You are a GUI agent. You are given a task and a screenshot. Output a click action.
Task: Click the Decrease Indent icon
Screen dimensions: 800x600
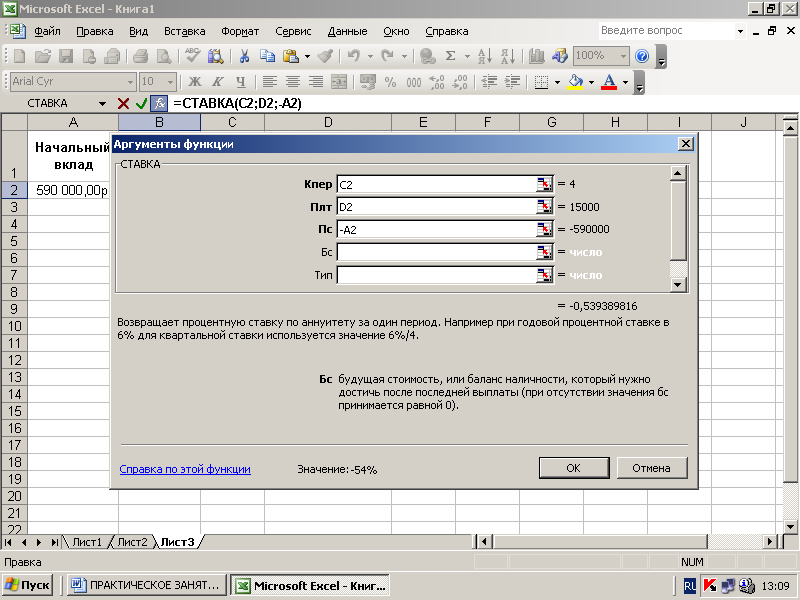point(489,82)
